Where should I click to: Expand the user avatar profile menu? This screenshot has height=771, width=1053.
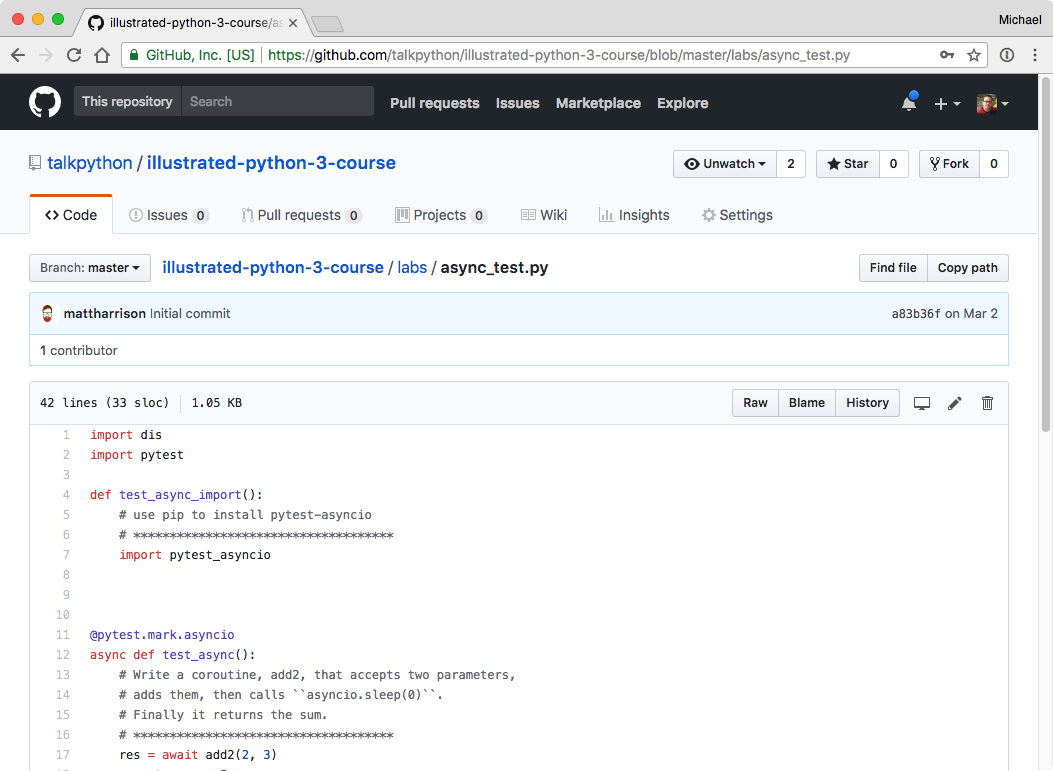coord(993,103)
